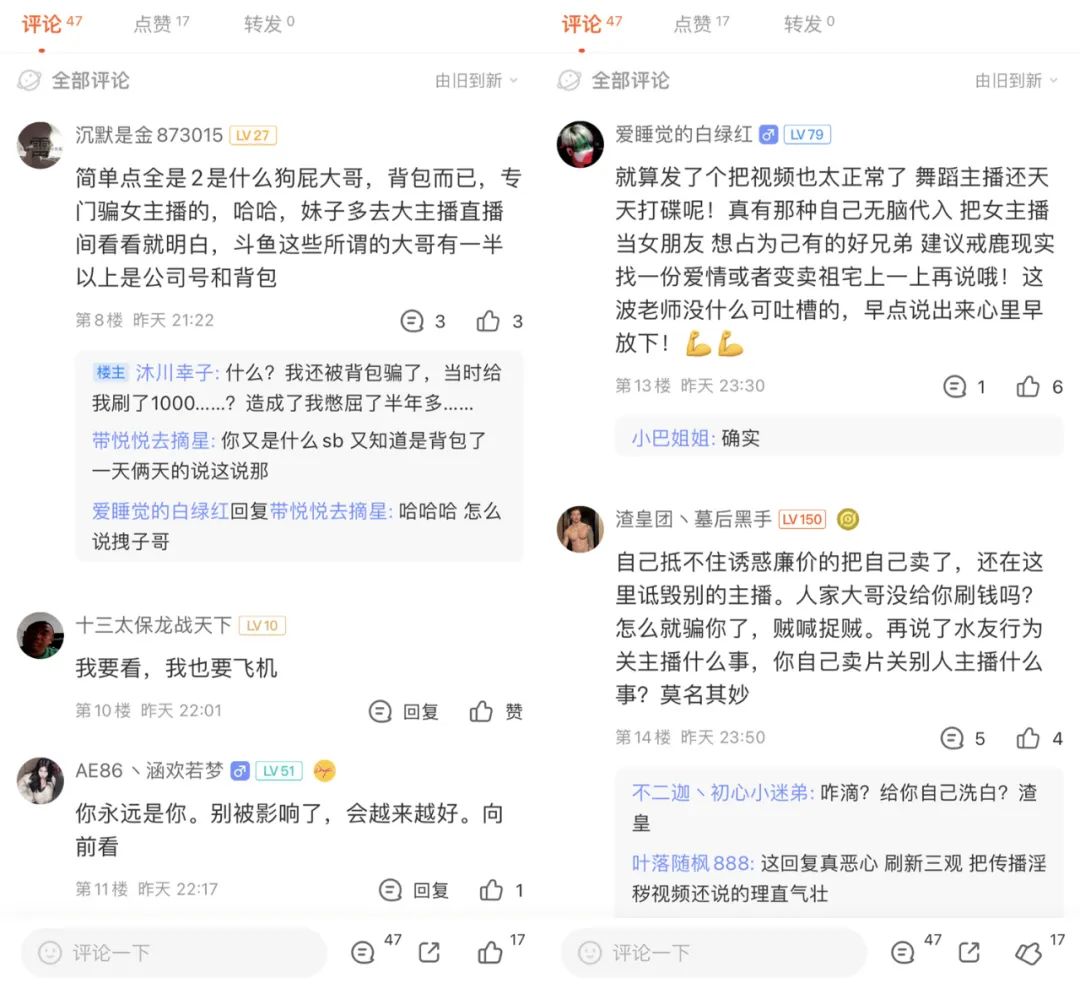
Task: Expand the 由旧到新 sort dropdown on right panel
Action: (x=1017, y=81)
